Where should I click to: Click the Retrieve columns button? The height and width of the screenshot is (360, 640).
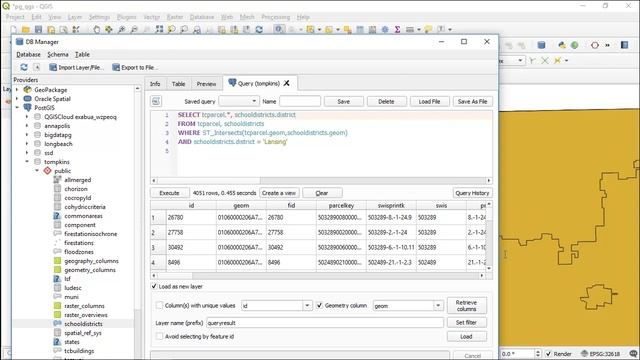pyautogui.click(x=467, y=305)
